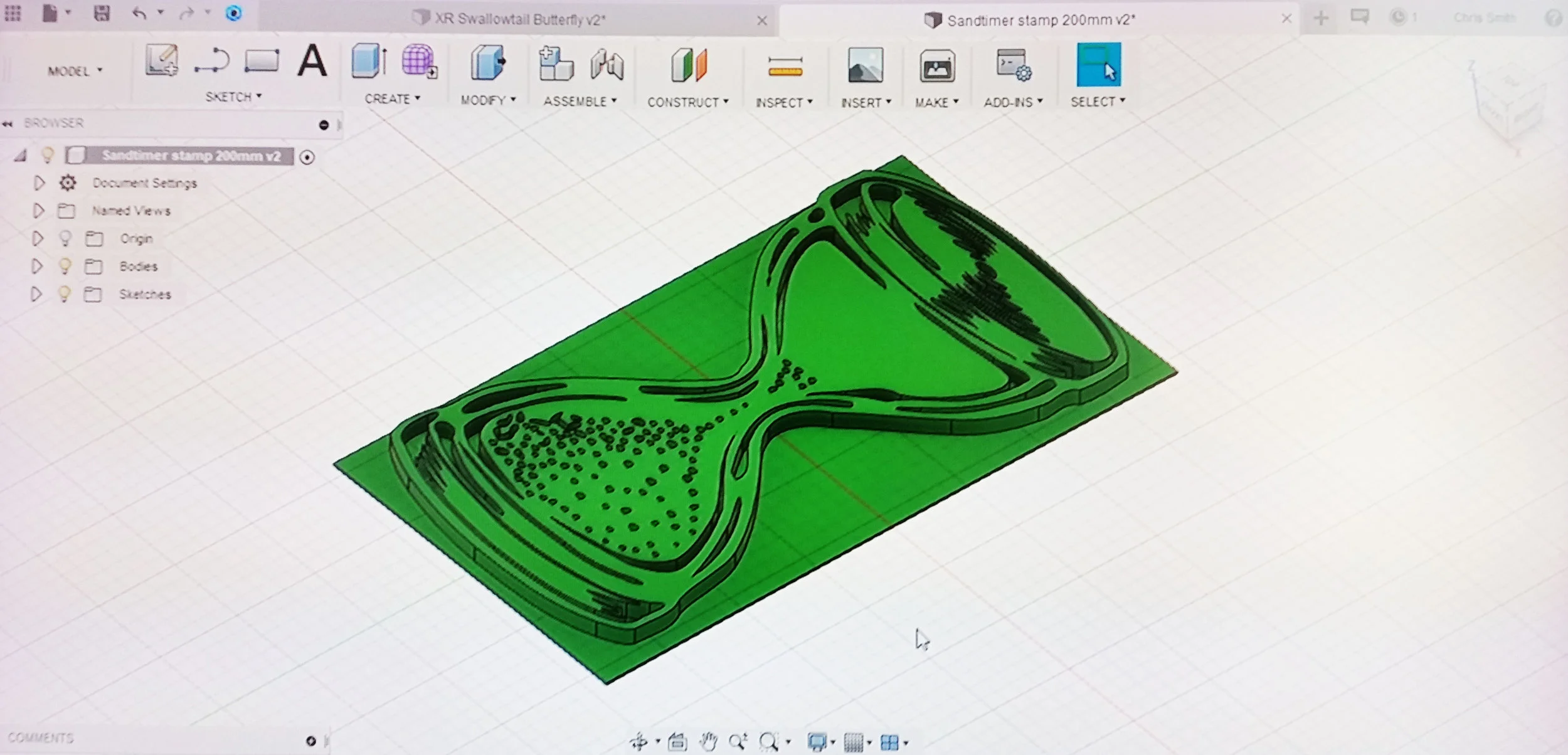
Task: Activate the root component radio button
Action: 307,157
